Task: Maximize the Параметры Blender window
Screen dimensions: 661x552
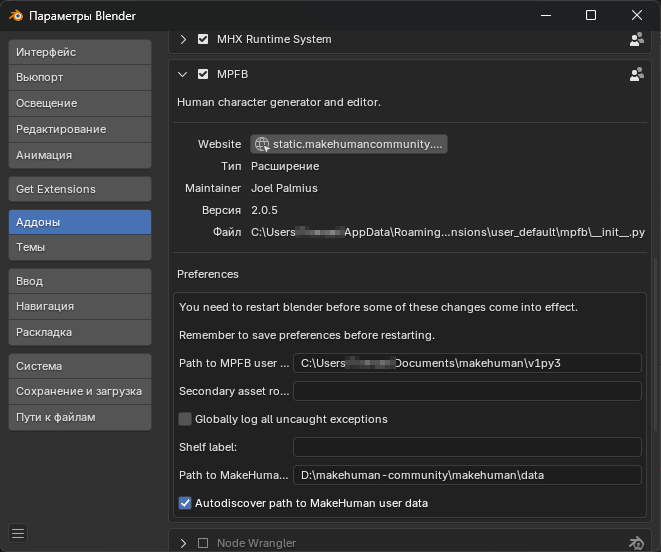Action: pyautogui.click(x=591, y=16)
